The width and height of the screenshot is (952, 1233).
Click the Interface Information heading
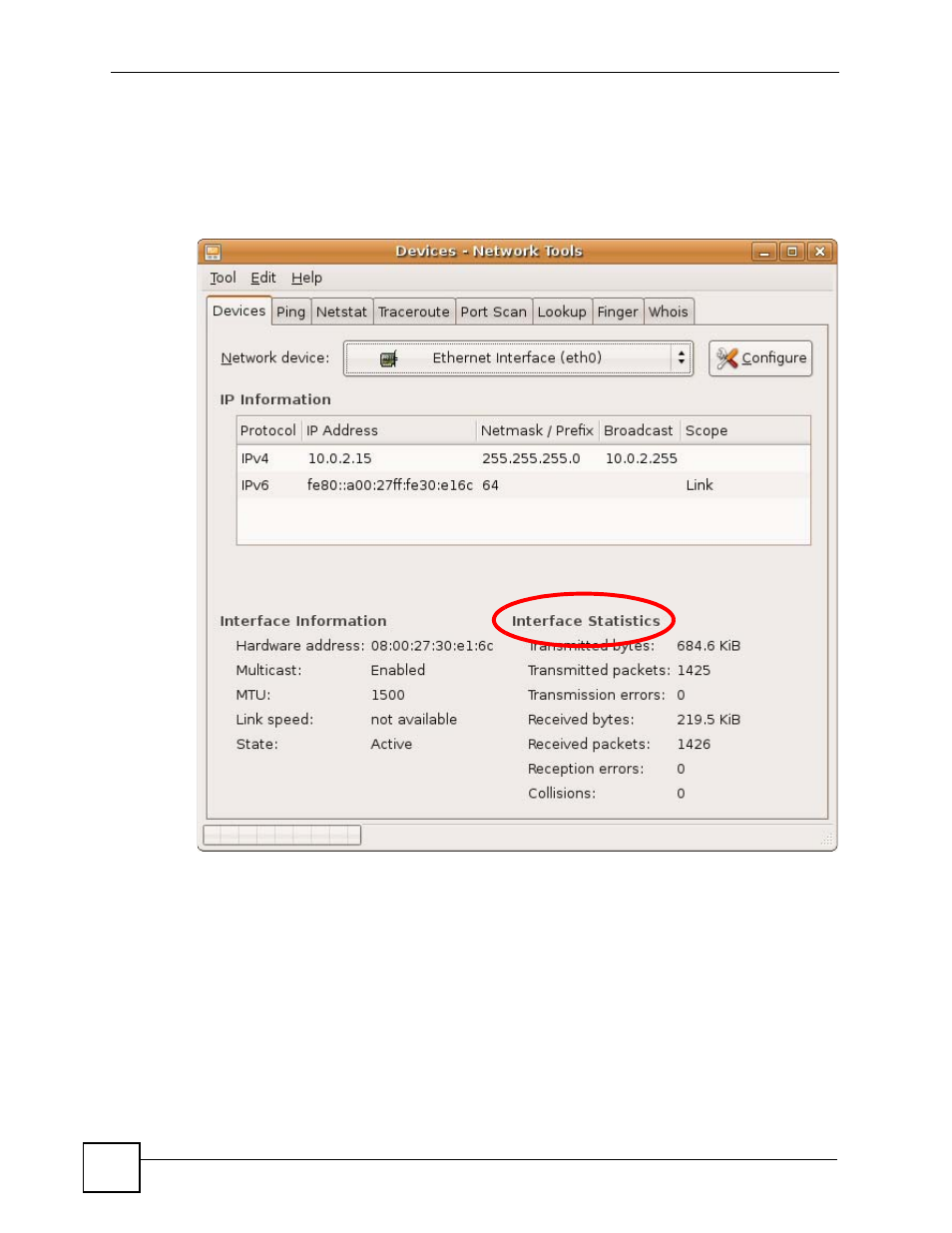pos(303,621)
